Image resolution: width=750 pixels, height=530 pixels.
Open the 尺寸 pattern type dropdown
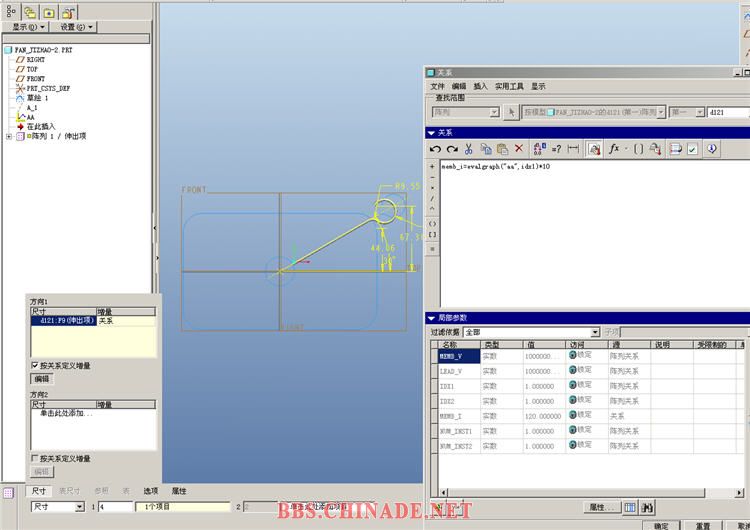click(80, 507)
